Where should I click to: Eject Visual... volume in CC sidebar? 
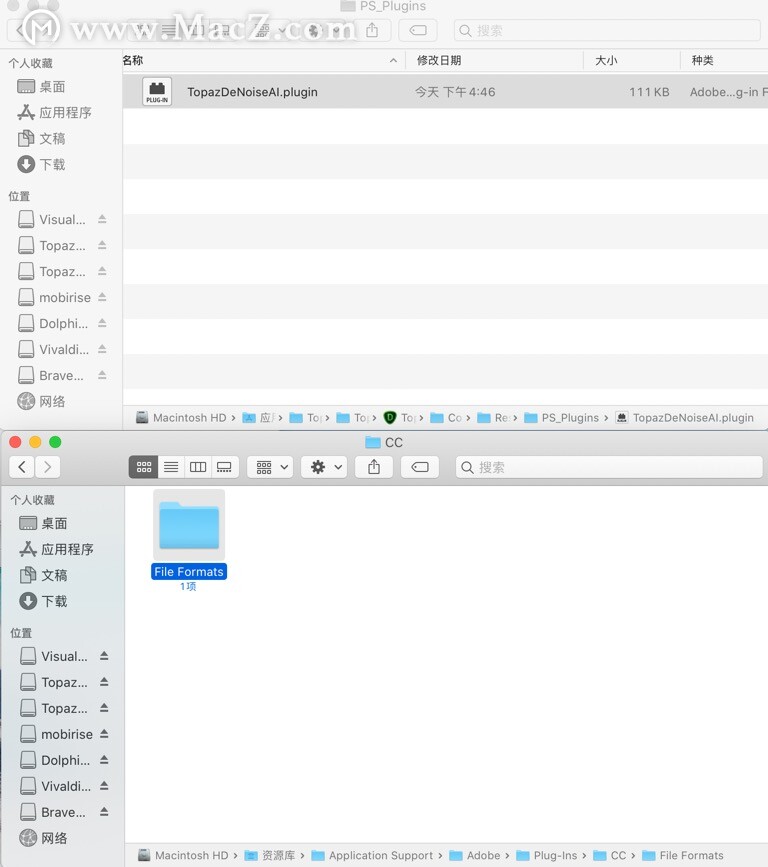point(104,656)
